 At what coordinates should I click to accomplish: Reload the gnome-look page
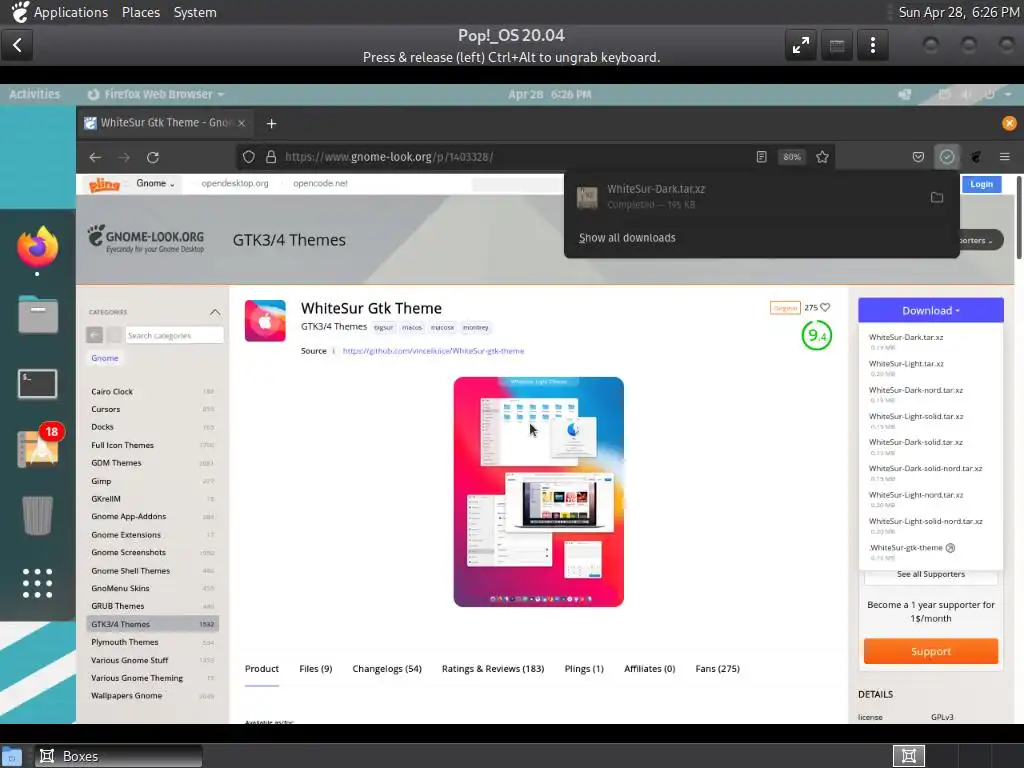point(153,157)
